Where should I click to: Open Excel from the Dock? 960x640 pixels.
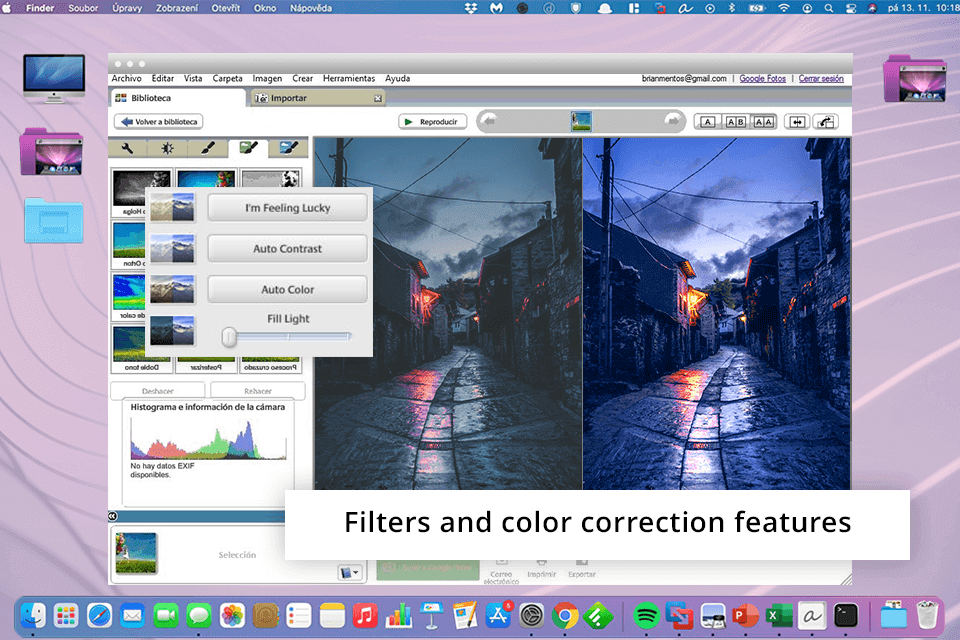(x=779, y=616)
